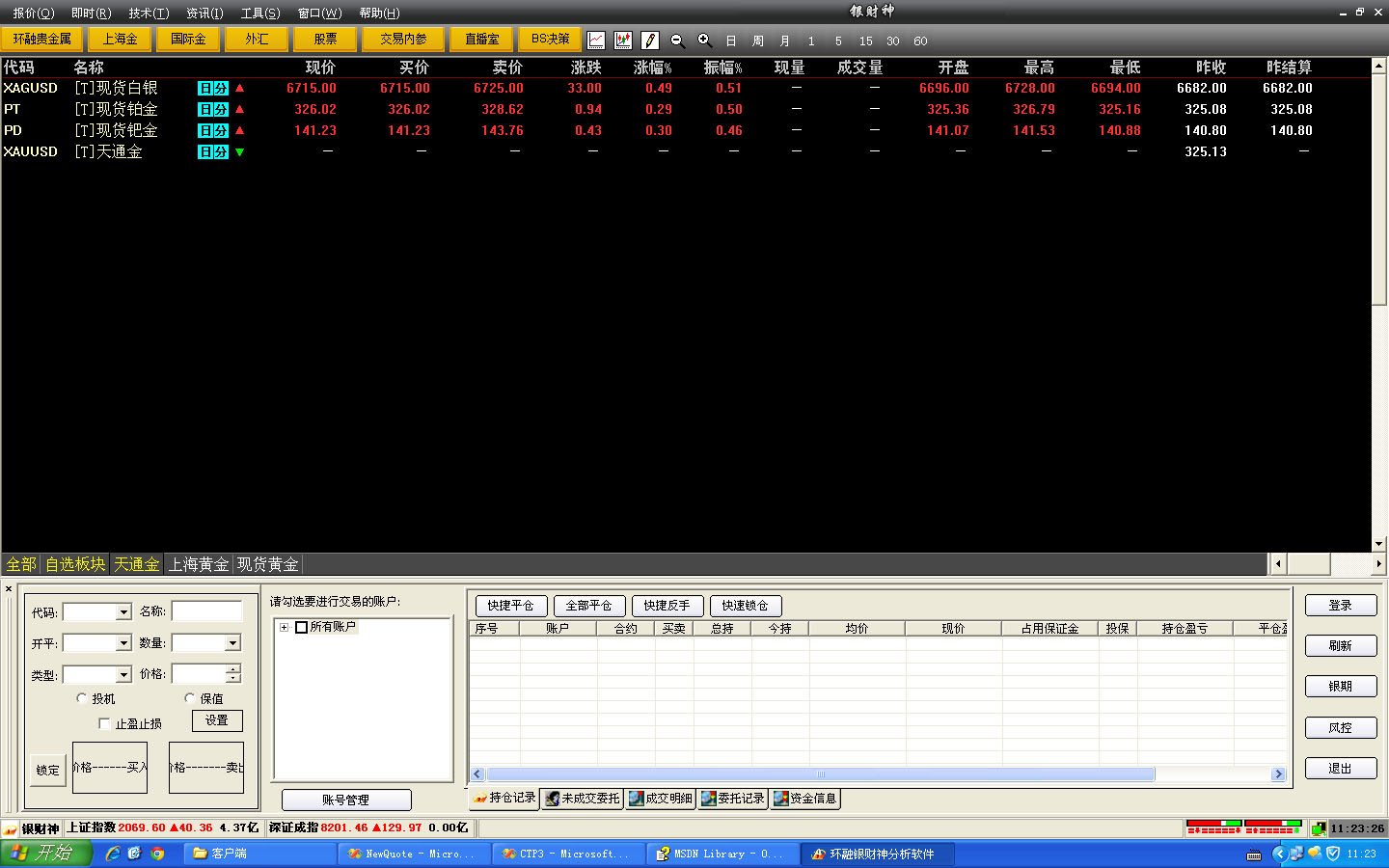
Task: Click the 风控 button
Action: pos(1340,728)
